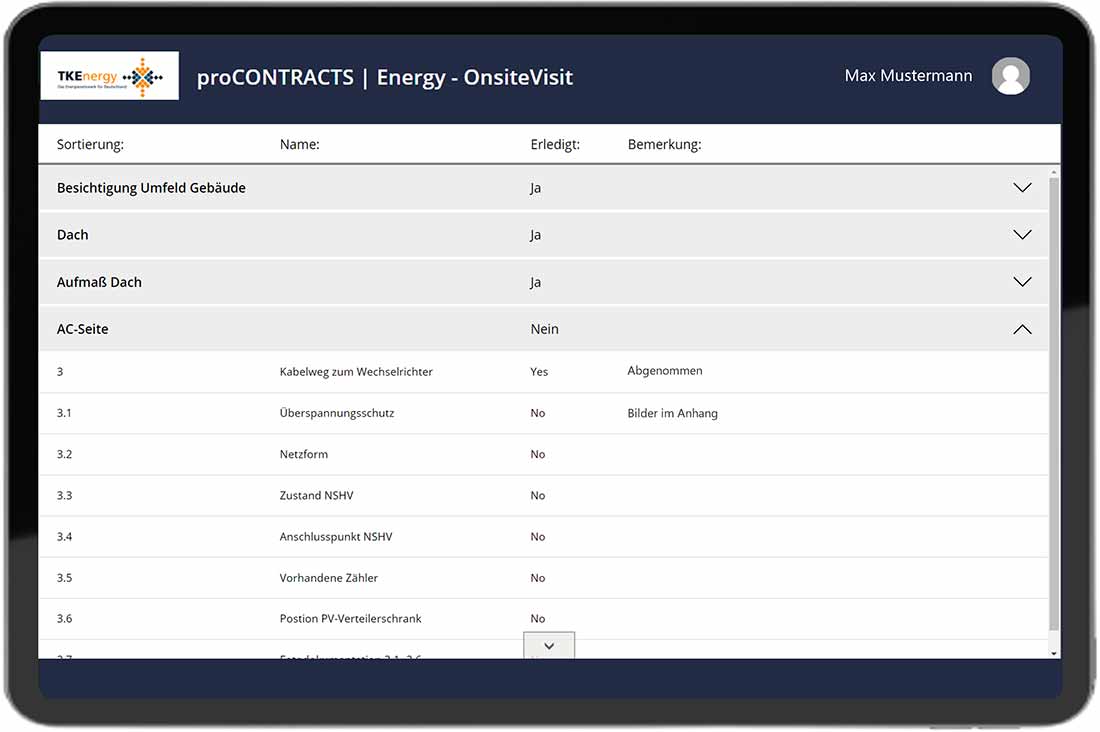Click the TKEnergy logo

(110, 76)
